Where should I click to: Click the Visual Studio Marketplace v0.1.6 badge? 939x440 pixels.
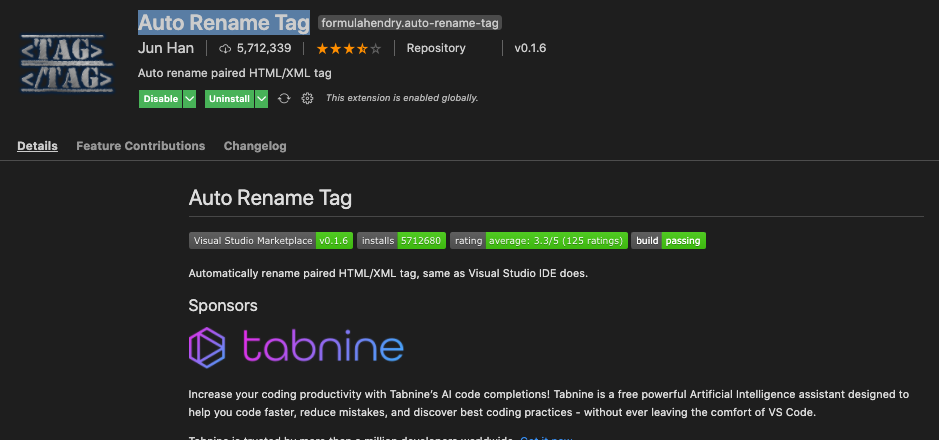coord(271,241)
